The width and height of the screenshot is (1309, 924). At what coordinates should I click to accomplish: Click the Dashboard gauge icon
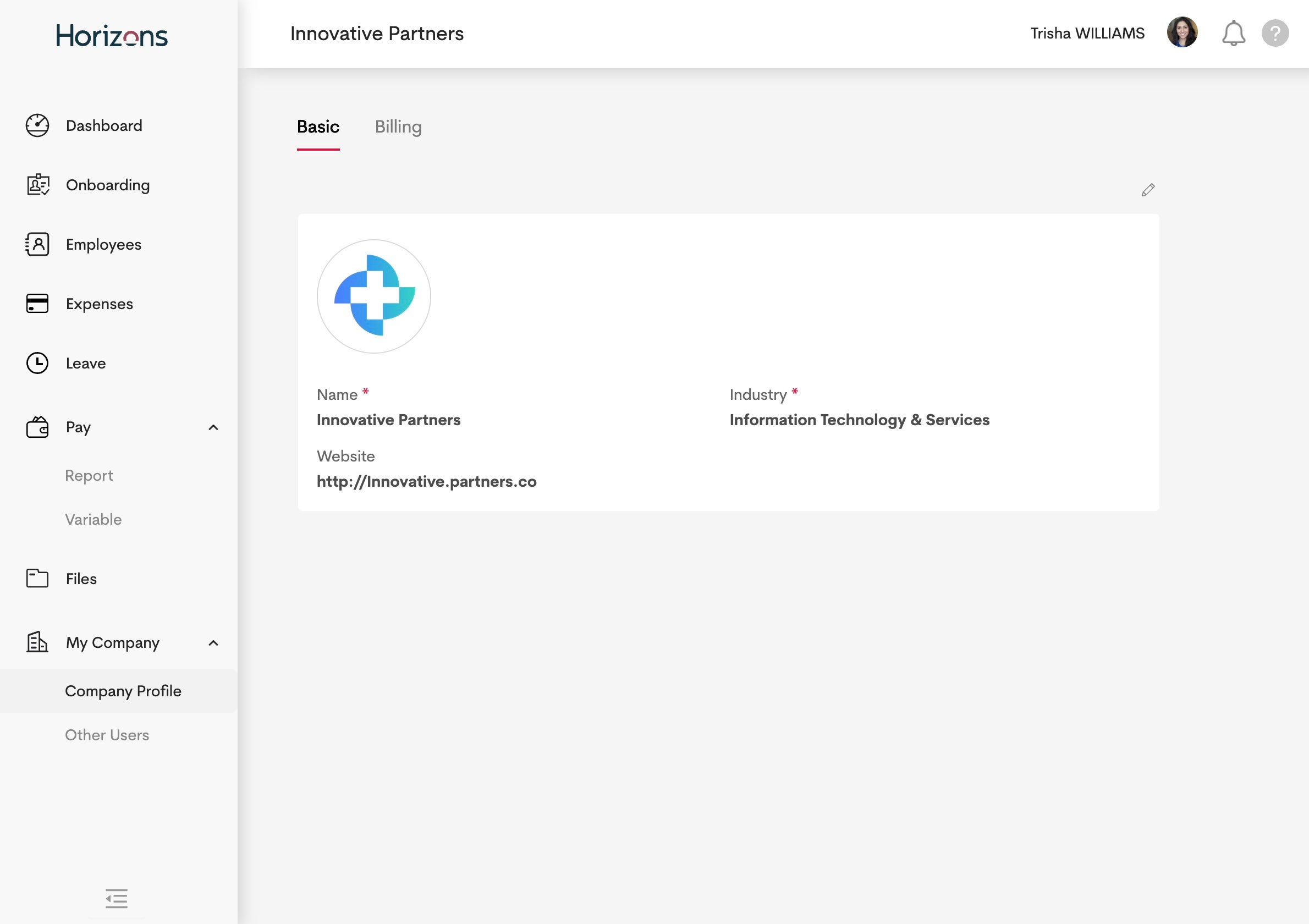[37, 125]
